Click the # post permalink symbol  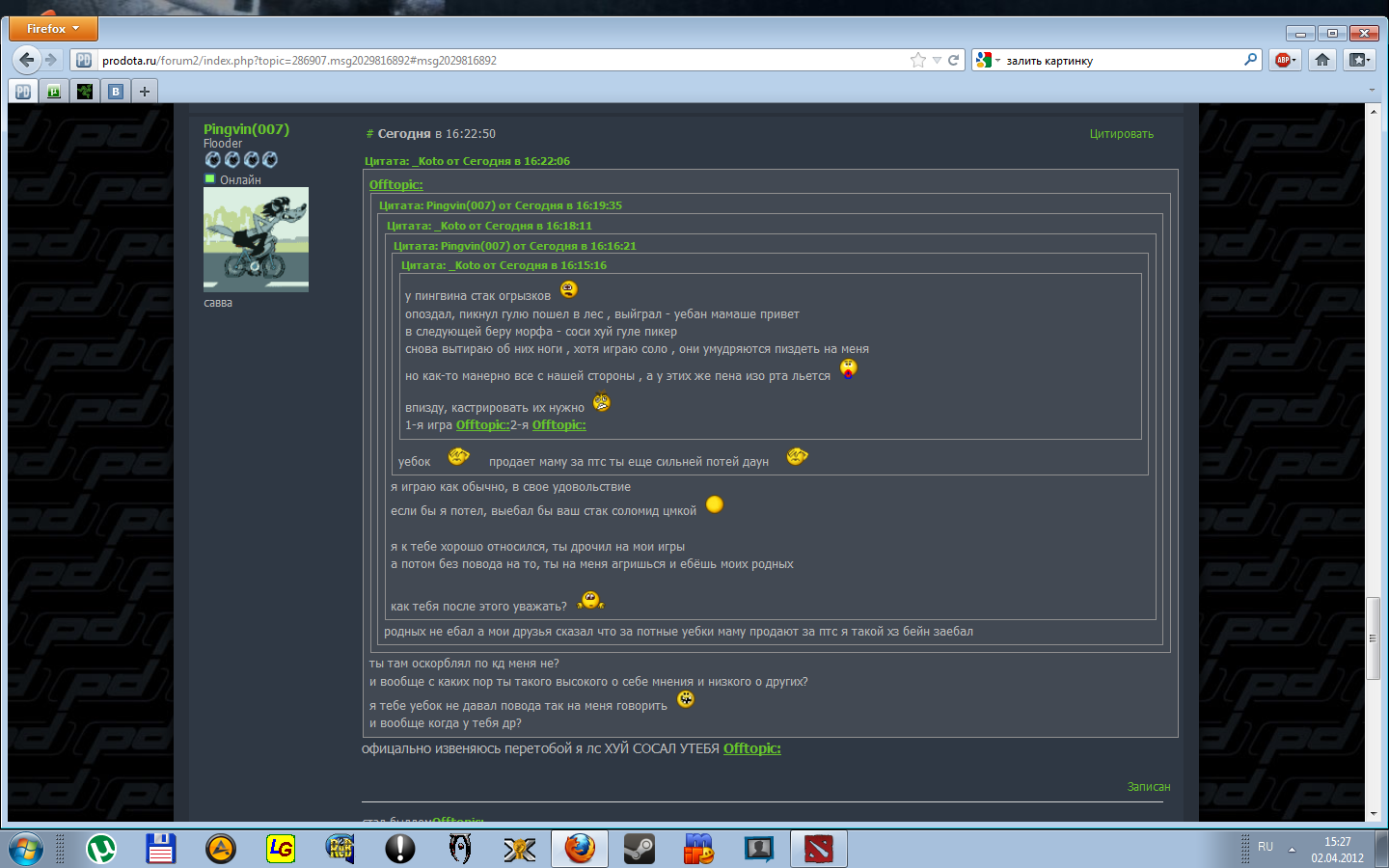pos(369,134)
